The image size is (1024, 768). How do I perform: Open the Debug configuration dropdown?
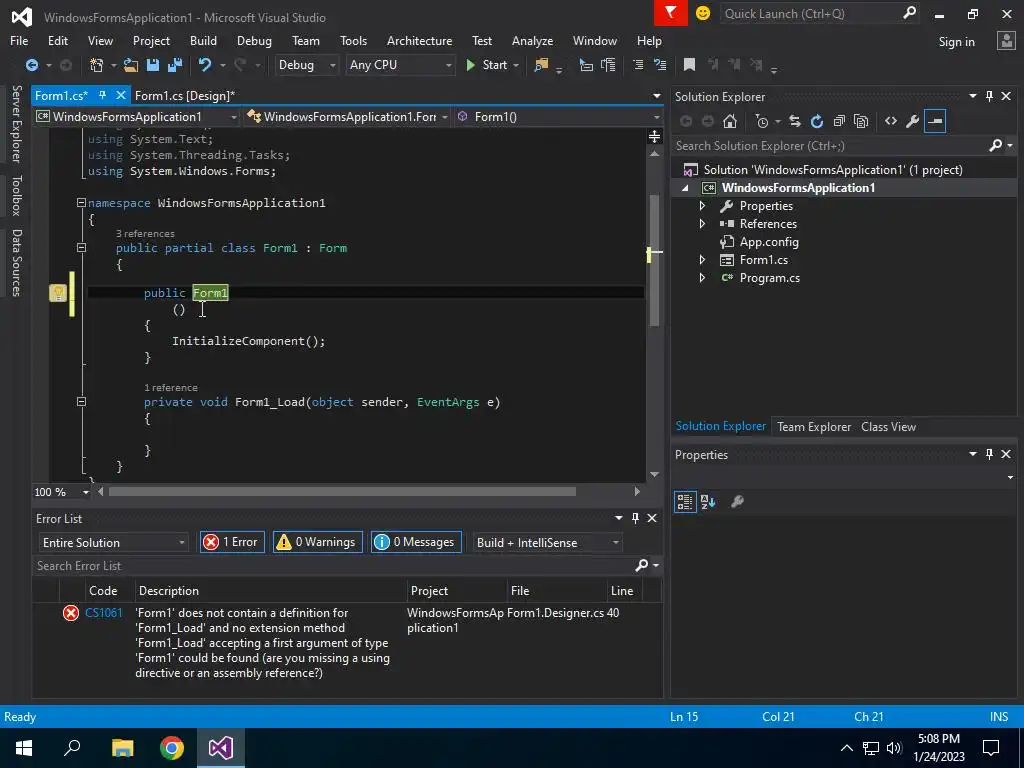tap(306, 65)
